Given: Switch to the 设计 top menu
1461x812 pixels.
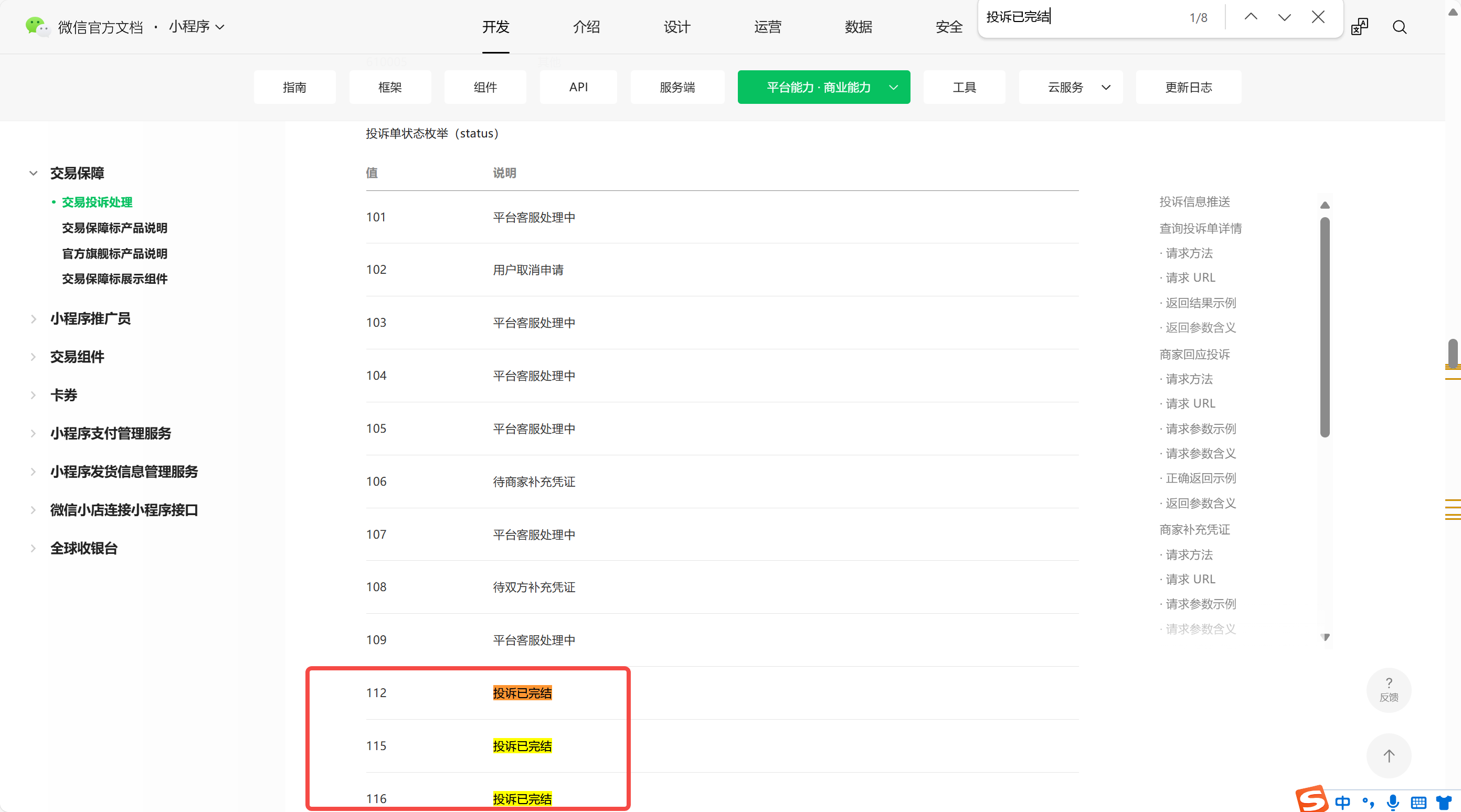Looking at the screenshot, I should [x=676, y=27].
